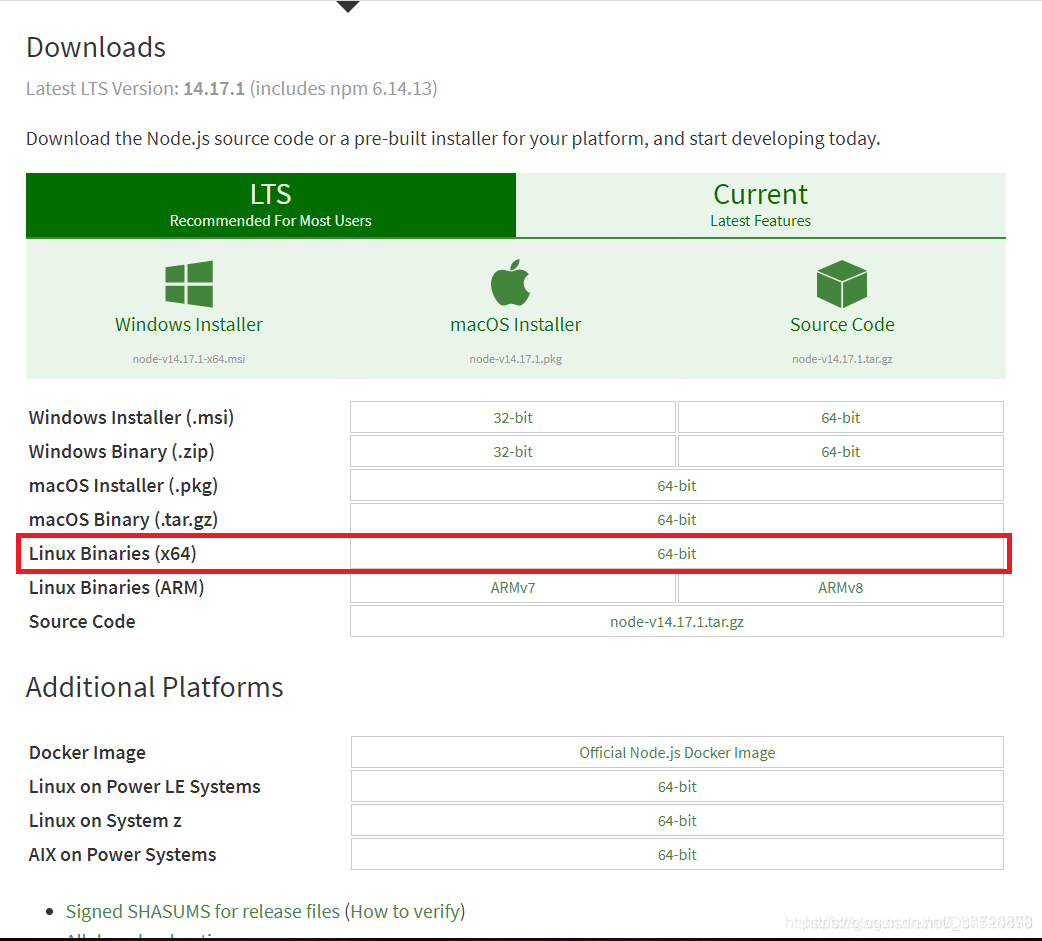This screenshot has height=941, width=1042.
Task: Click node-v14.17.1-x64.msi filename text
Action: pos(189,359)
